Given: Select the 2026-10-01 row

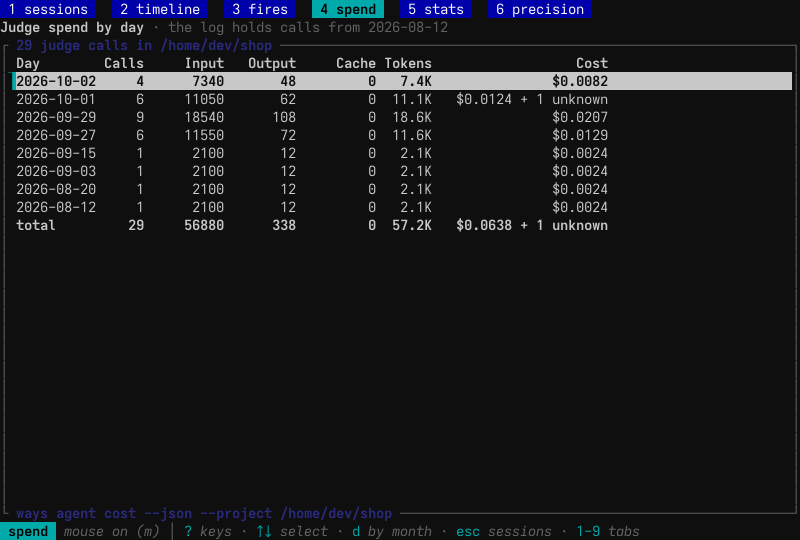Looking at the screenshot, I should [x=402, y=99].
